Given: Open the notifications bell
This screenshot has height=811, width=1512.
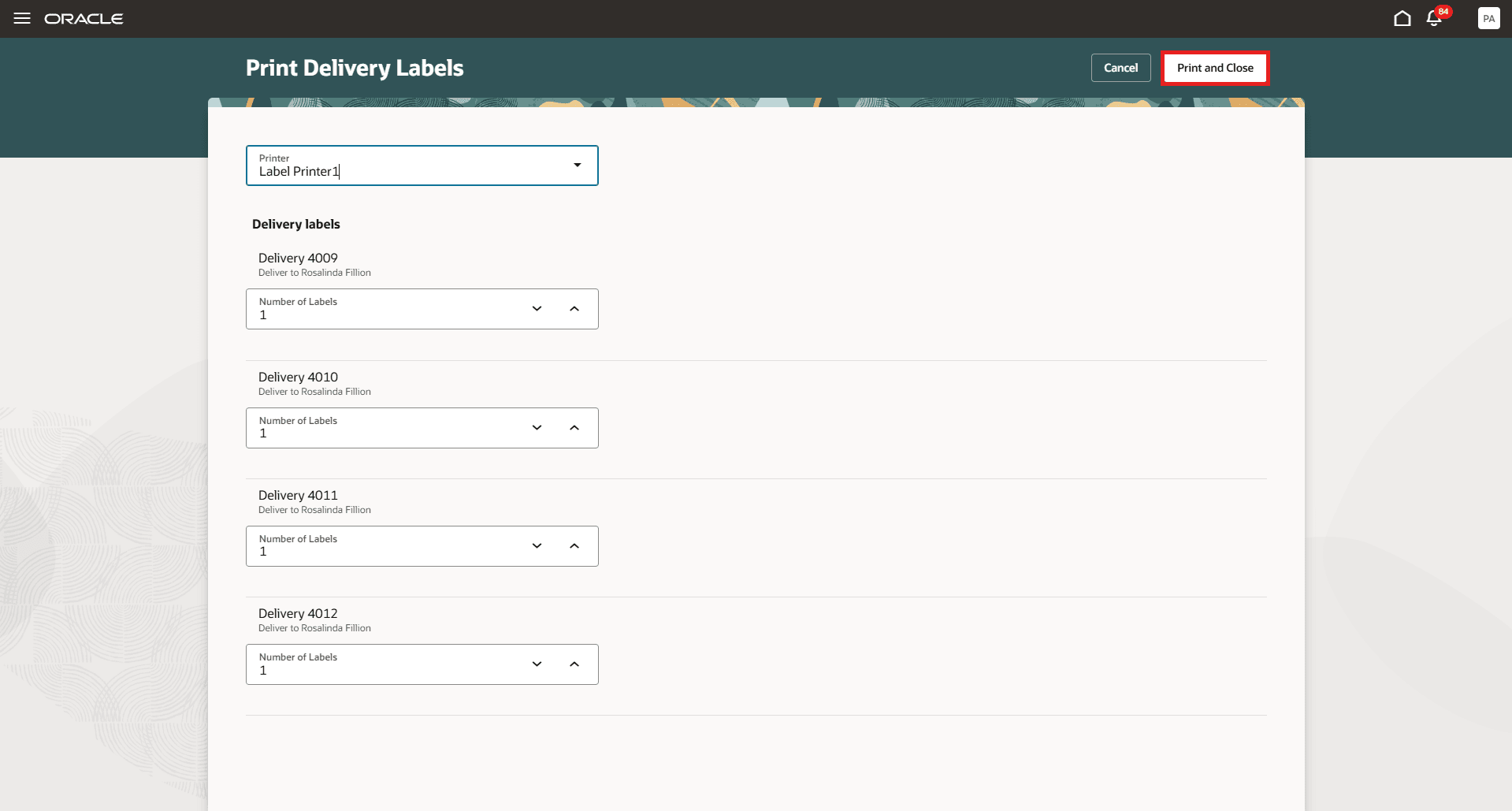Looking at the screenshot, I should click(1434, 18).
